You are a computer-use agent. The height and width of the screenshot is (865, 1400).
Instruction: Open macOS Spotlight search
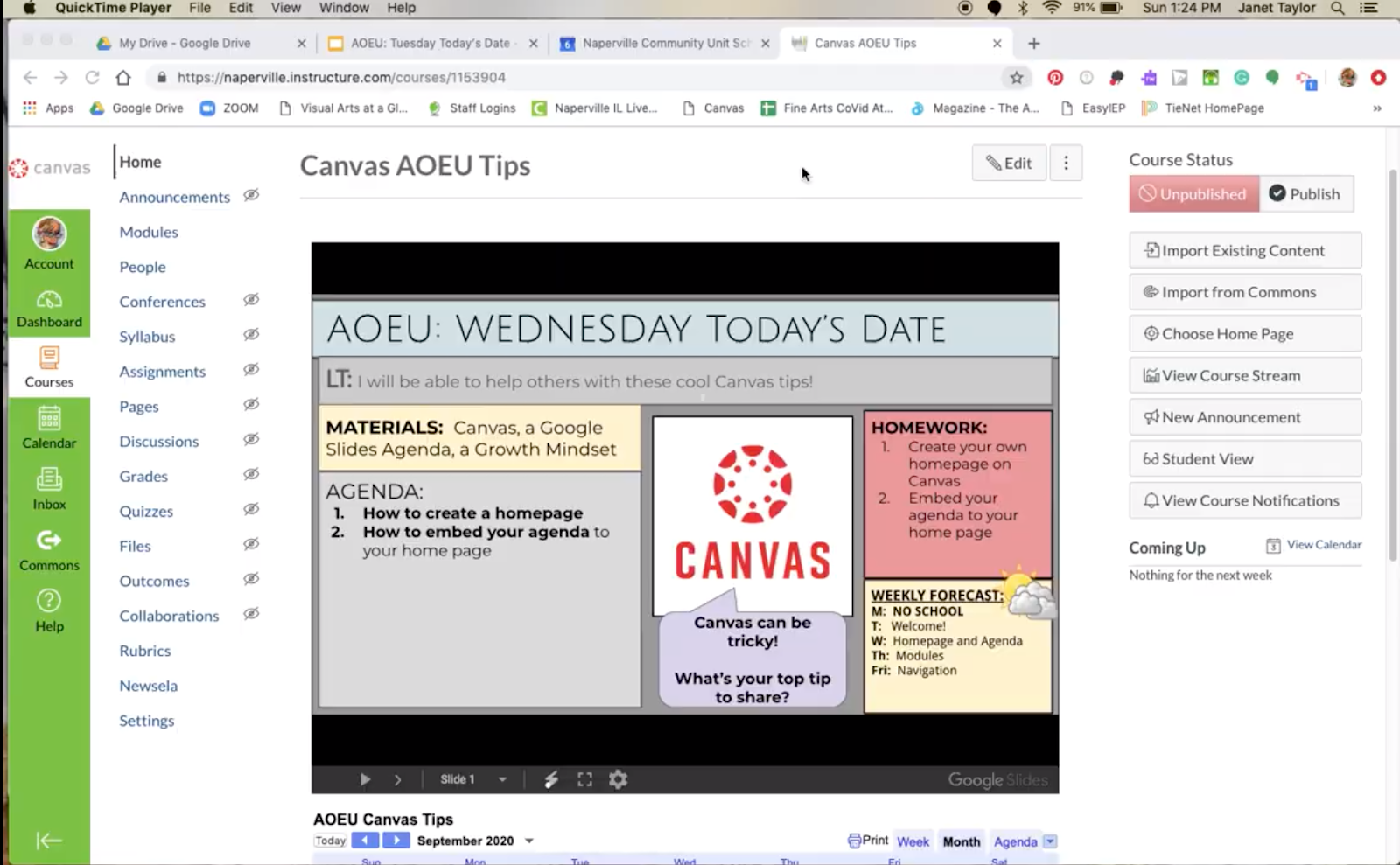pos(1337,8)
